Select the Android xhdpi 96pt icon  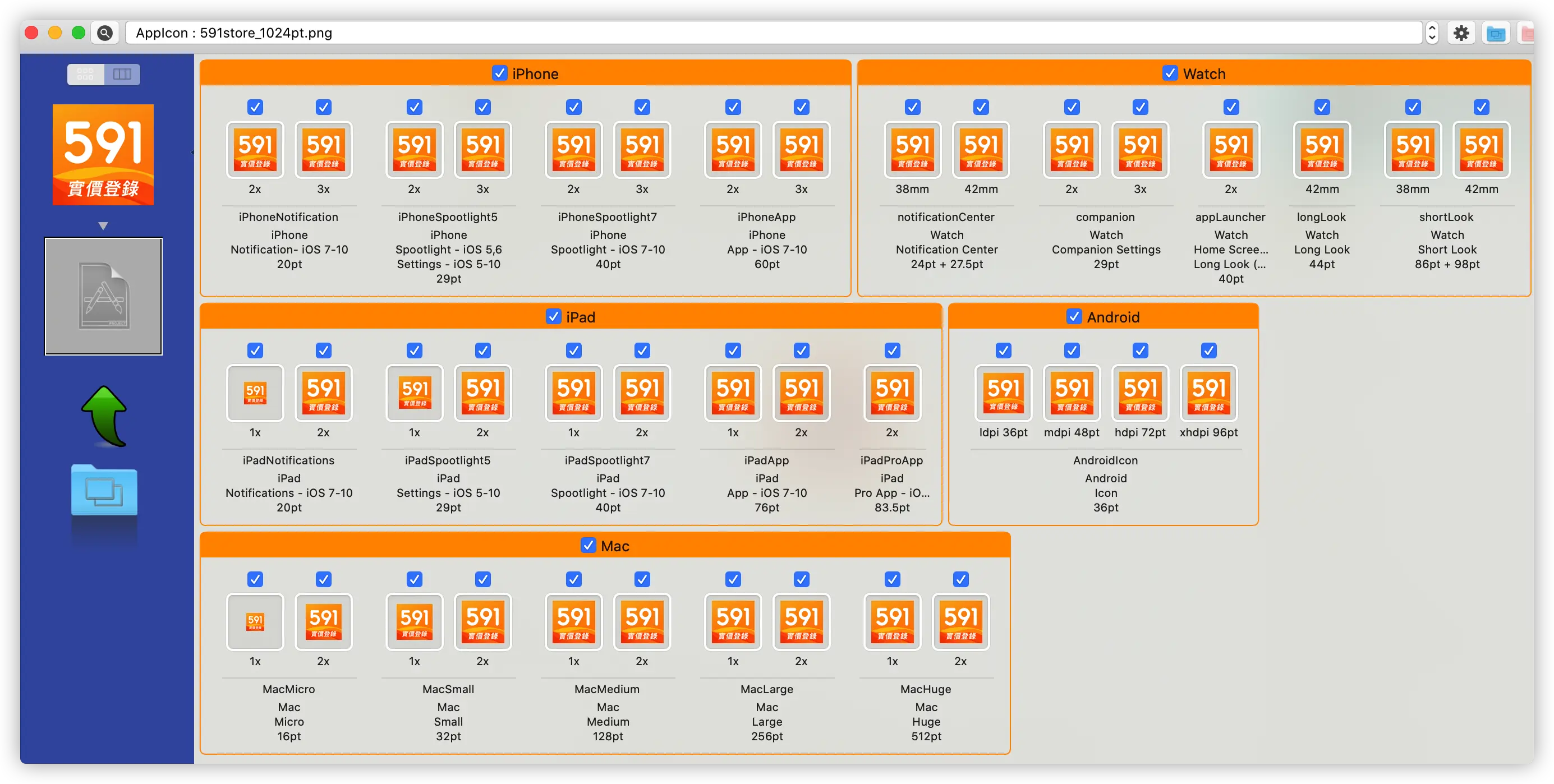tap(1208, 393)
